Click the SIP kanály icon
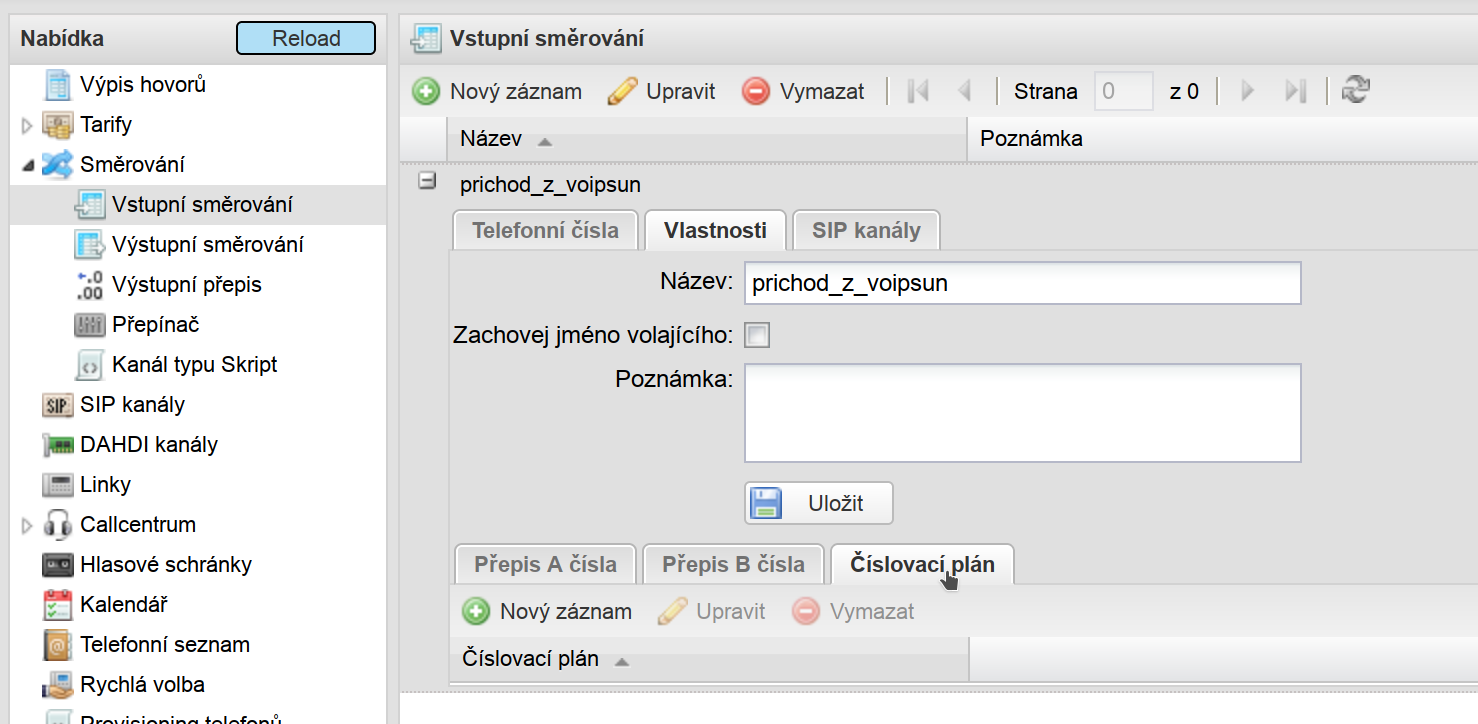The height and width of the screenshot is (724, 1478). pyautogui.click(x=58, y=405)
